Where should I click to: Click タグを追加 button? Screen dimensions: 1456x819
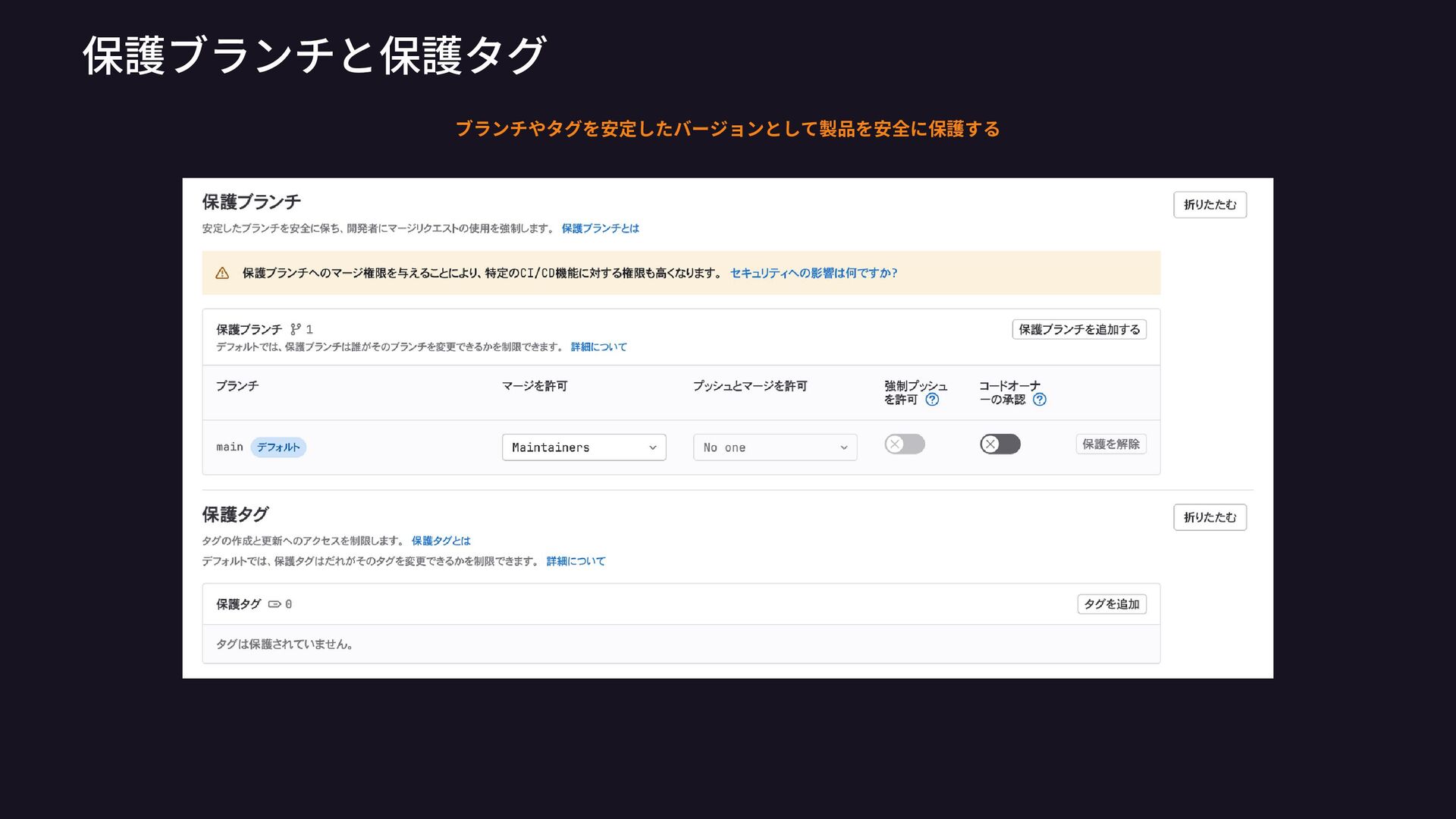pyautogui.click(x=1111, y=604)
